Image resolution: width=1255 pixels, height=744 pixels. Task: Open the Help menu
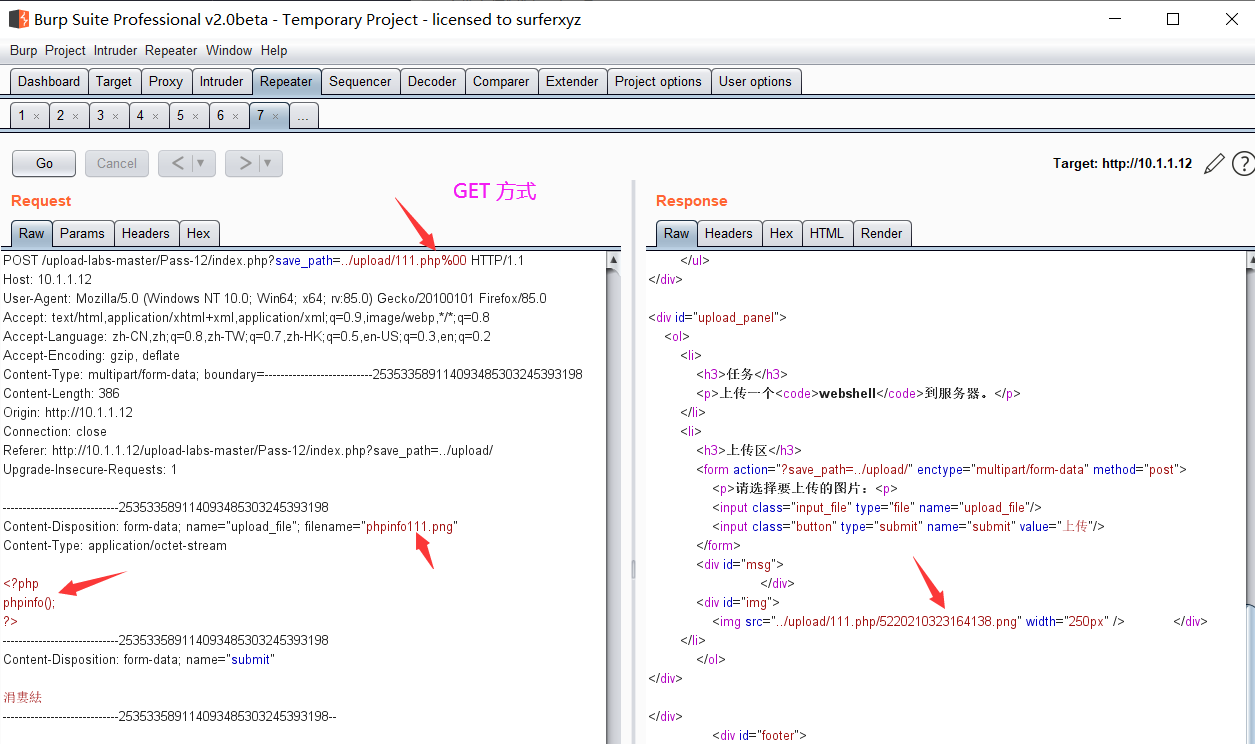274,50
